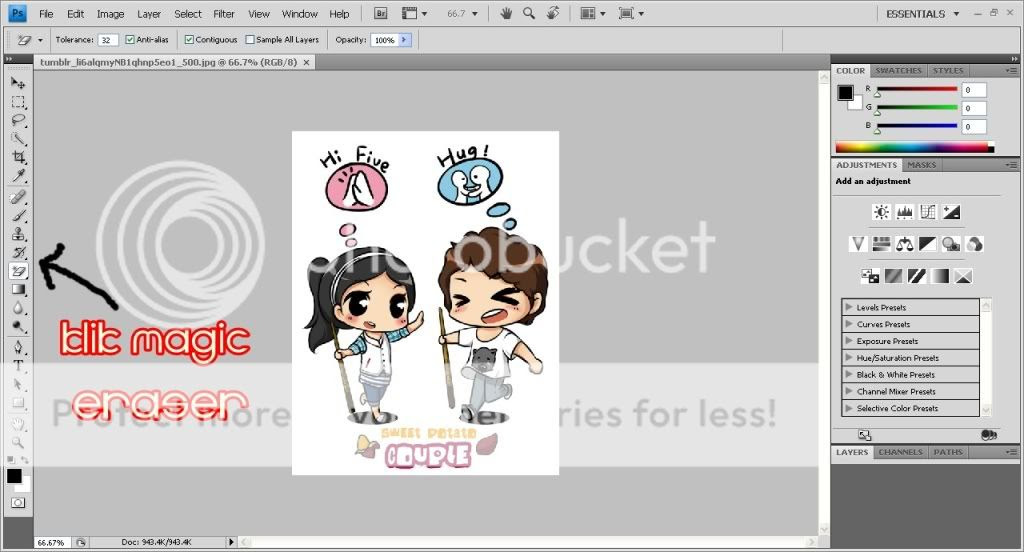This screenshot has height=552, width=1024.
Task: Click the Zoom tool in application bar
Action: pos(529,13)
